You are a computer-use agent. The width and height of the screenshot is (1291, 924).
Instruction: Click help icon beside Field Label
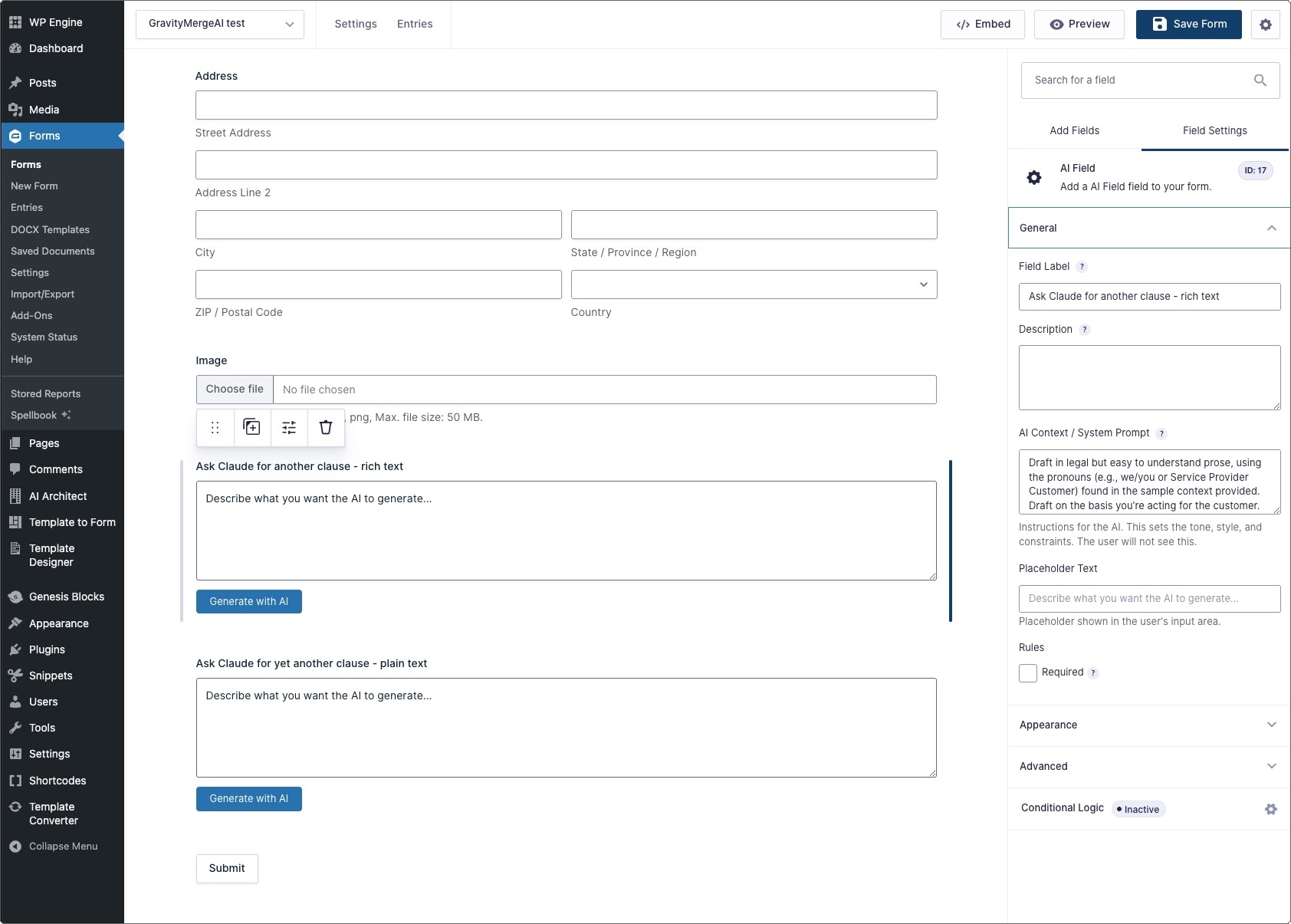(1082, 267)
